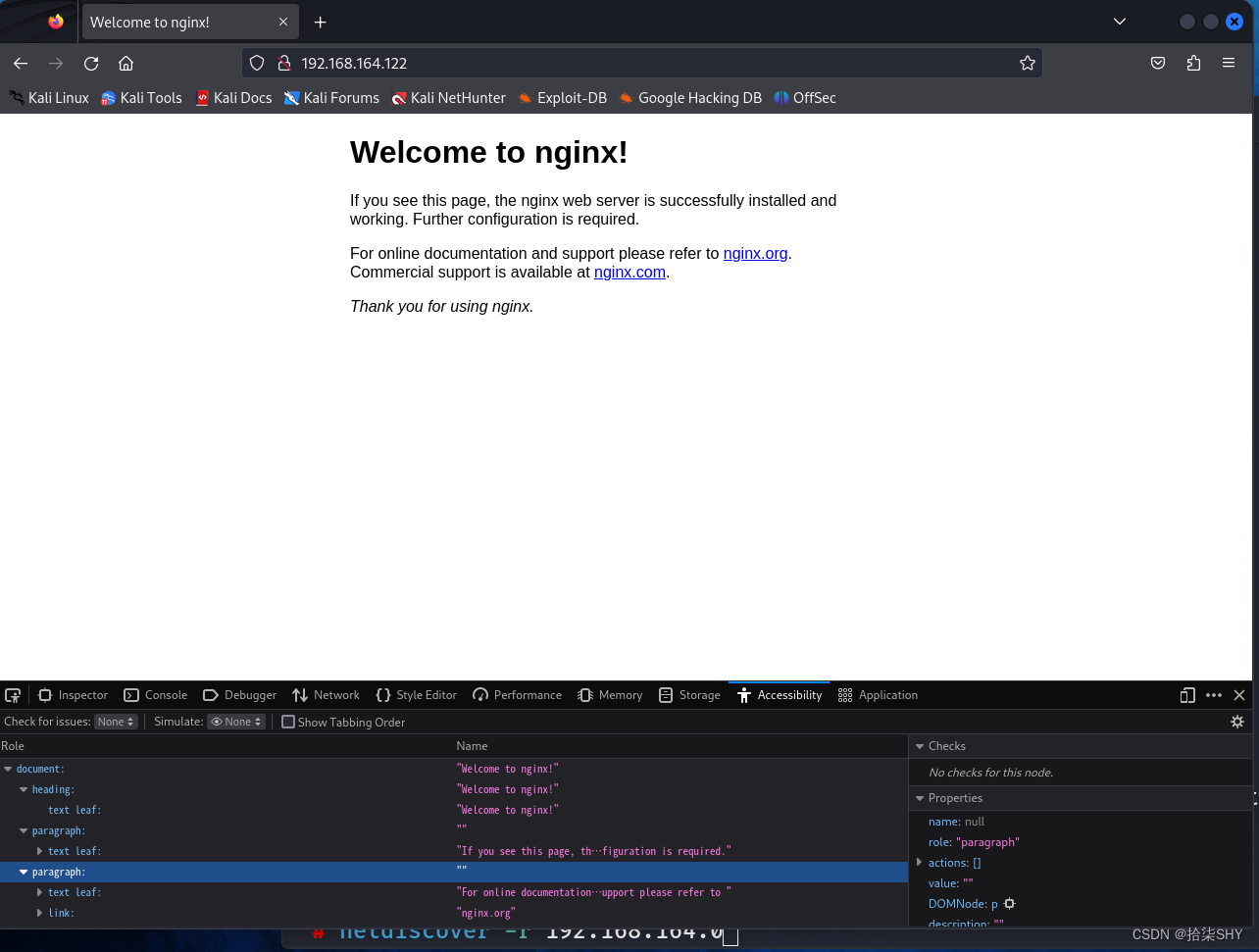
Task: Collapse the first paragraph node
Action: pyautogui.click(x=24, y=831)
